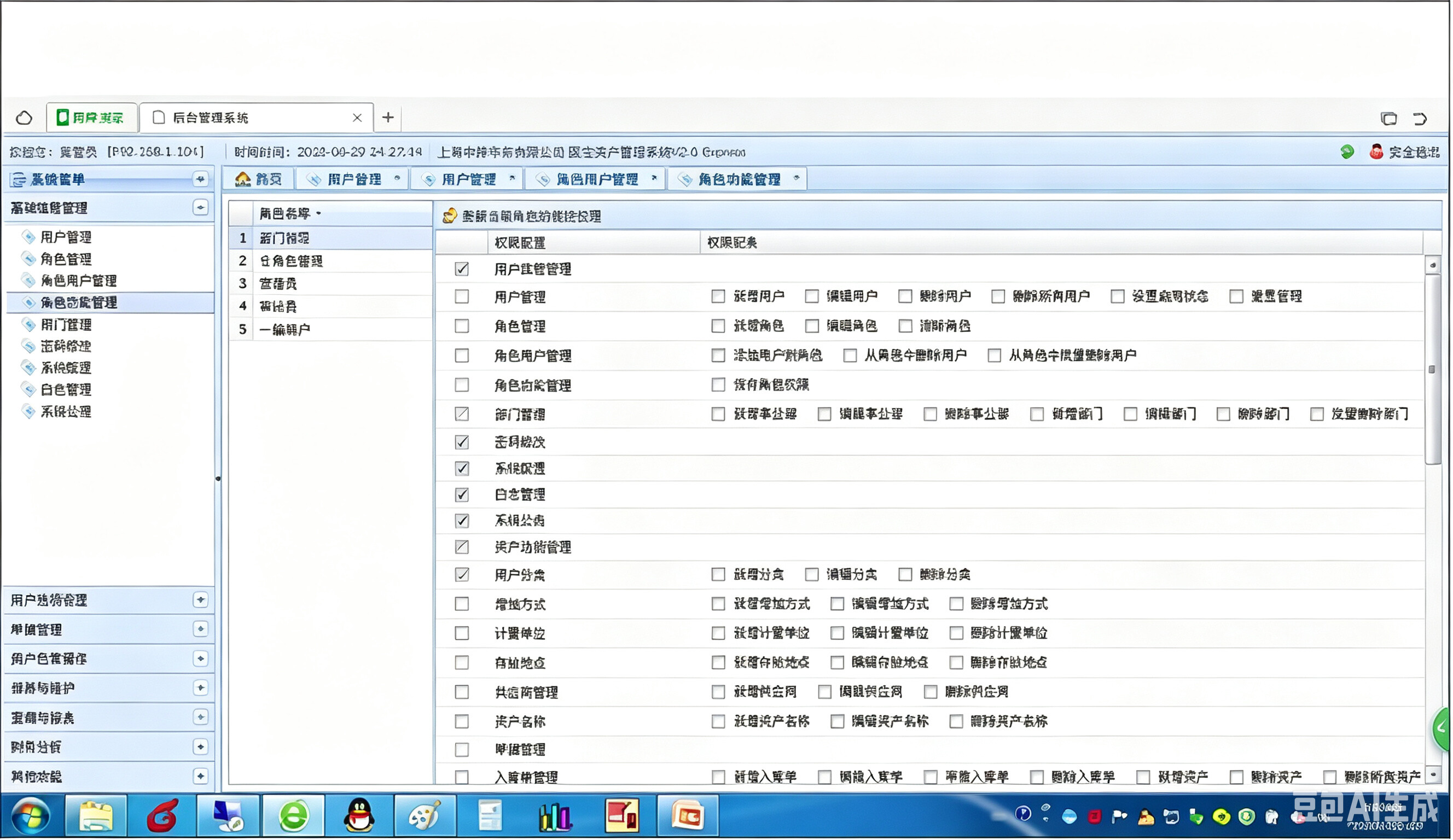
Task: Toggle the 用户管理 row checkbox in permissions
Action: (461, 296)
